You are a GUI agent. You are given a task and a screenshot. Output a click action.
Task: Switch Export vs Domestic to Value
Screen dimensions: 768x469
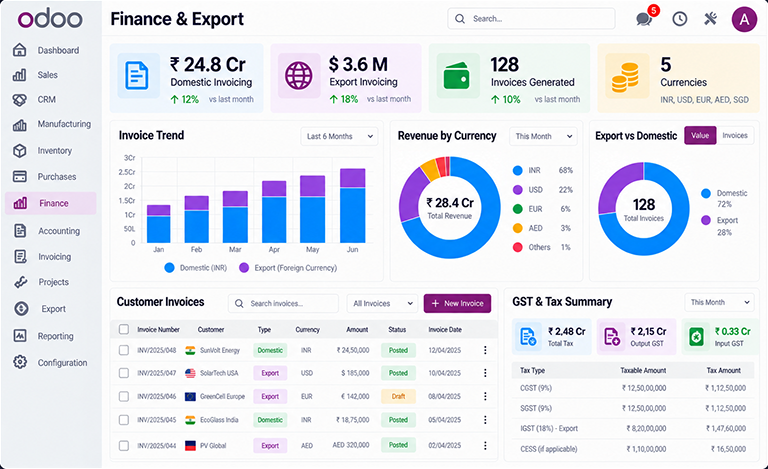(x=700, y=136)
